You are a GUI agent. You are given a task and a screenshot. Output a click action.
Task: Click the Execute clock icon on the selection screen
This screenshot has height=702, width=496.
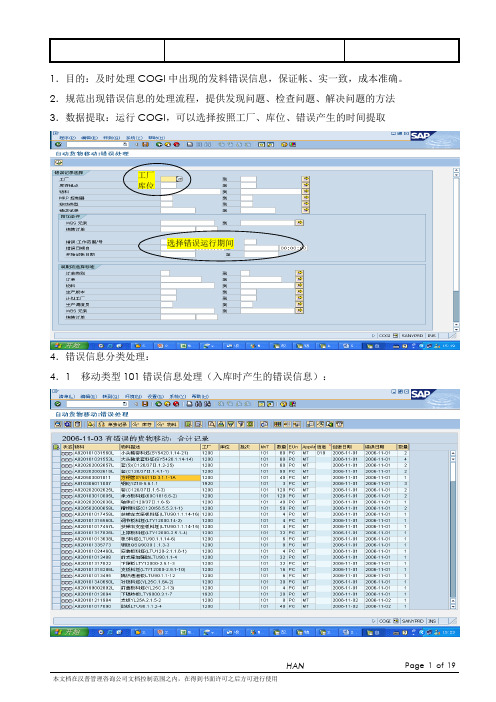tap(58, 163)
